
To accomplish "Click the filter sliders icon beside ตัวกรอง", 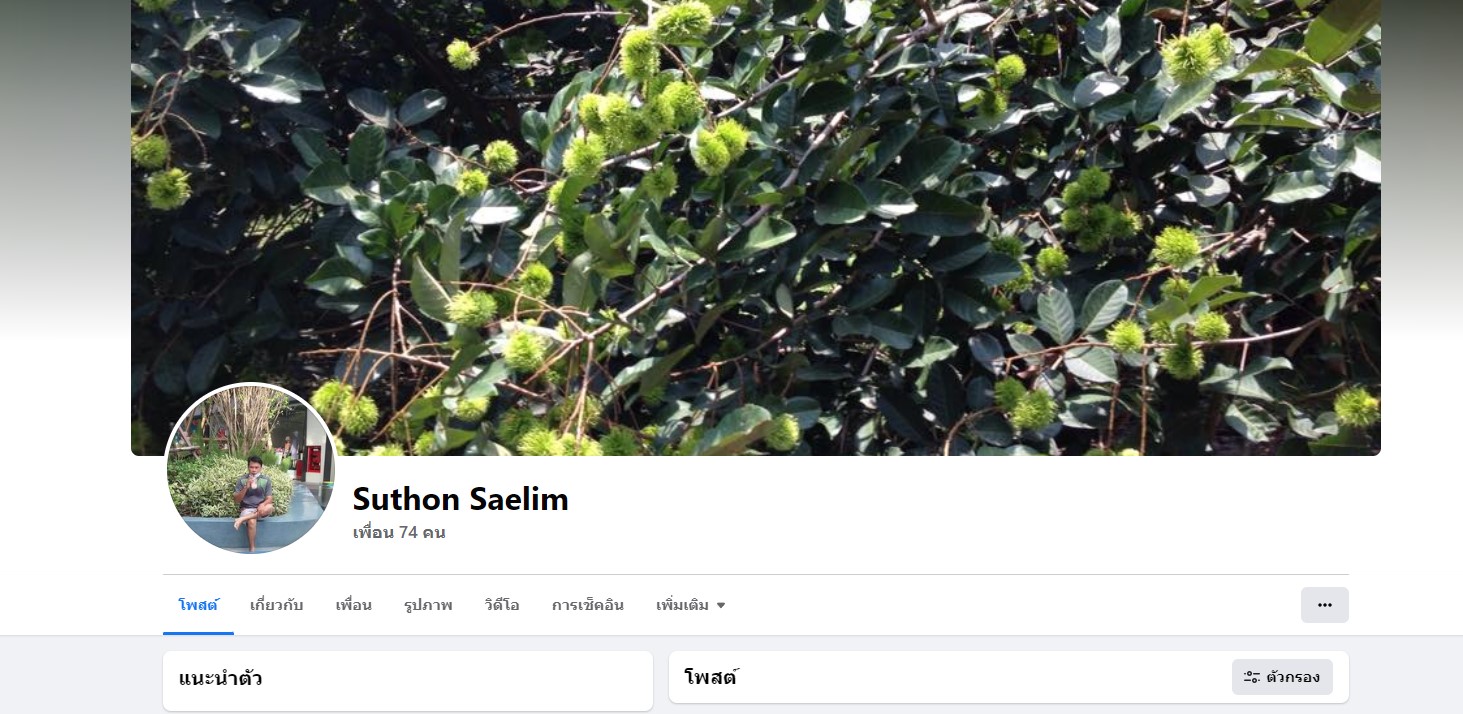I will [x=1251, y=677].
